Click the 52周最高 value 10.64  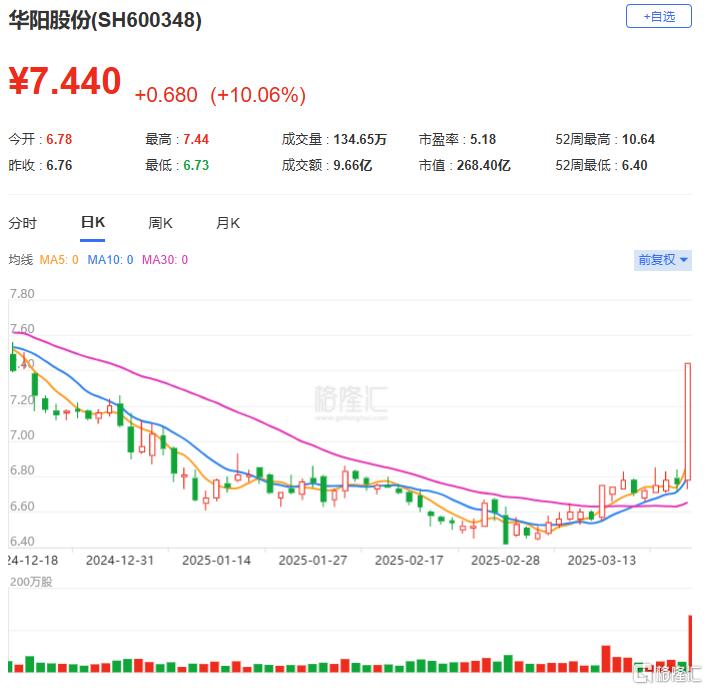click(x=638, y=139)
